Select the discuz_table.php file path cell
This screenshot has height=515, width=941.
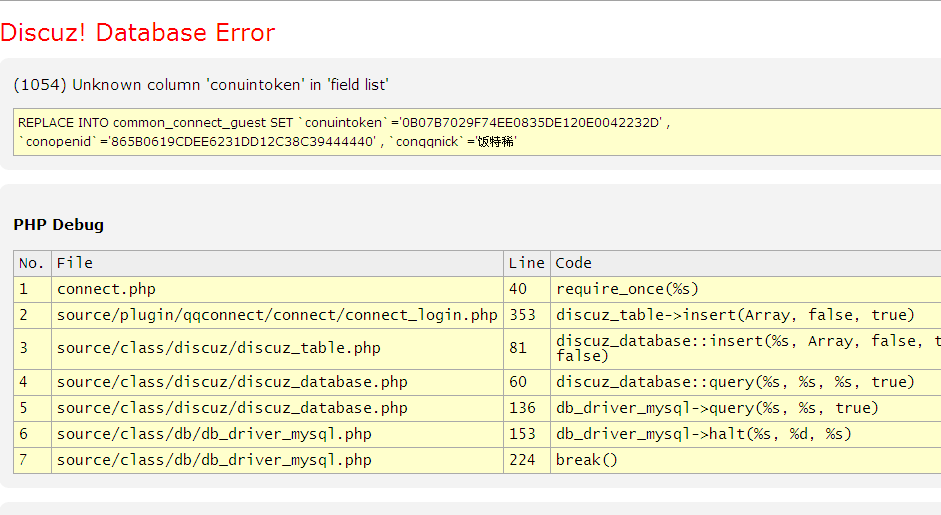219,348
